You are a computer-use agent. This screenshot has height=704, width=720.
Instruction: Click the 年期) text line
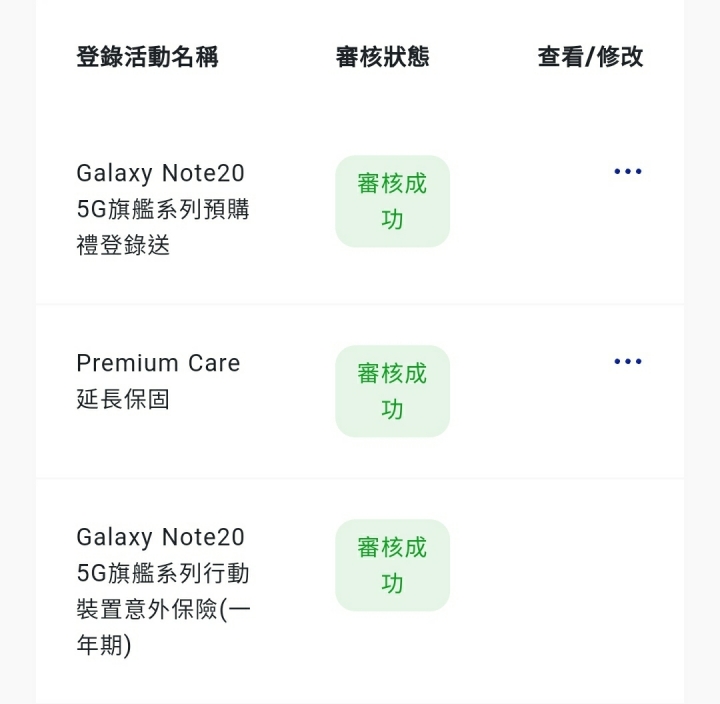pyautogui.click(x=104, y=645)
